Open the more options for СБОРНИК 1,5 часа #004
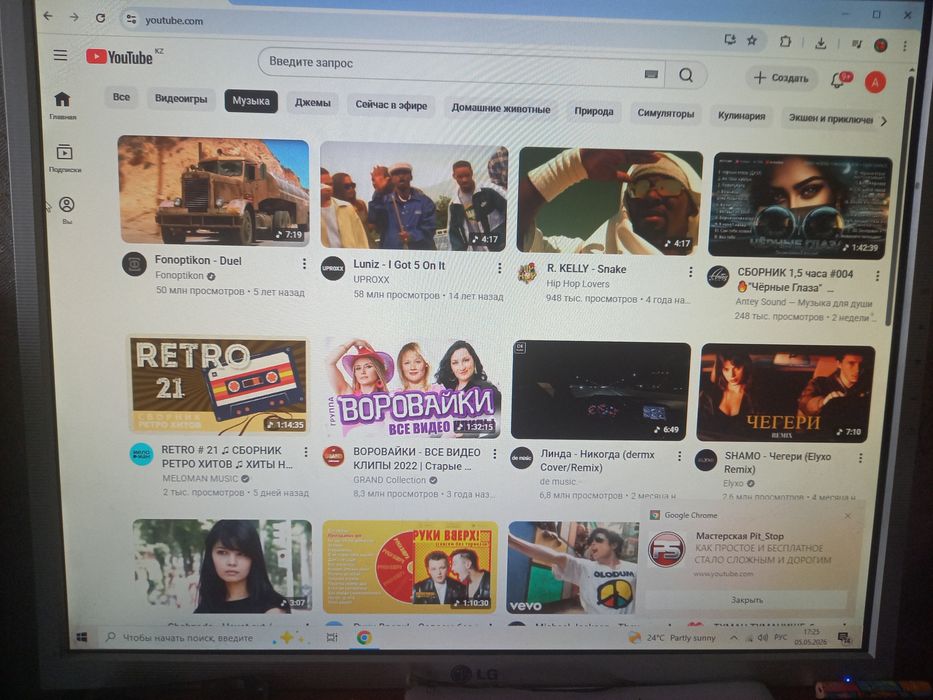The image size is (933, 700). coord(877,276)
